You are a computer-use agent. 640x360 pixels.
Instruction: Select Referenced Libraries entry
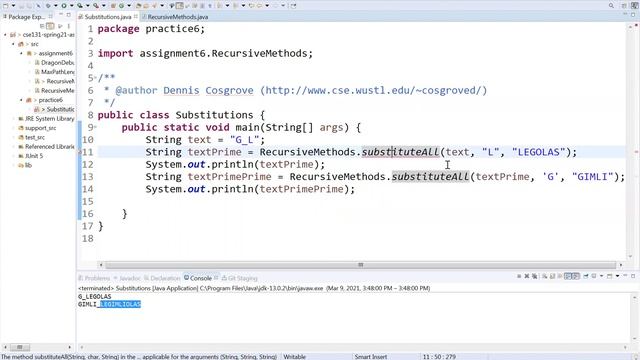pyautogui.click(x=46, y=147)
